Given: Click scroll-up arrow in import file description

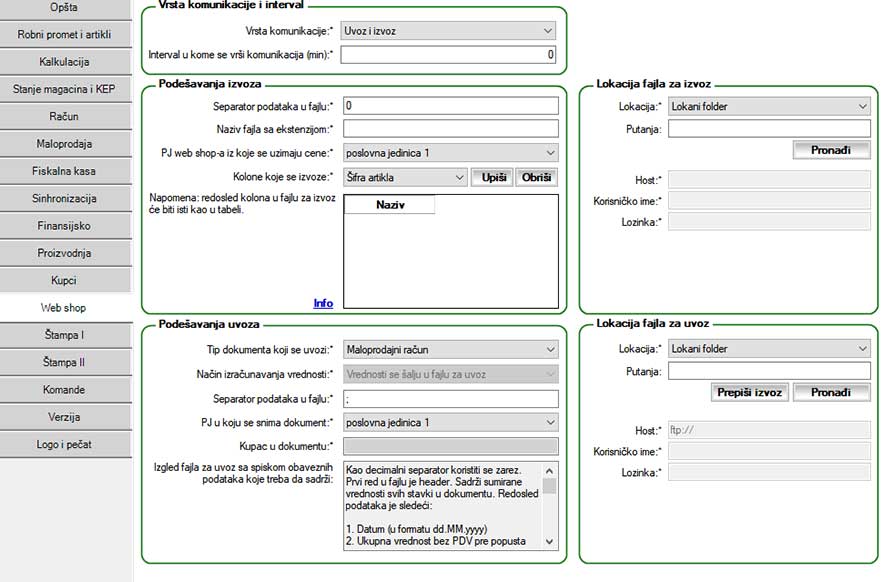Looking at the screenshot, I should coord(549,470).
